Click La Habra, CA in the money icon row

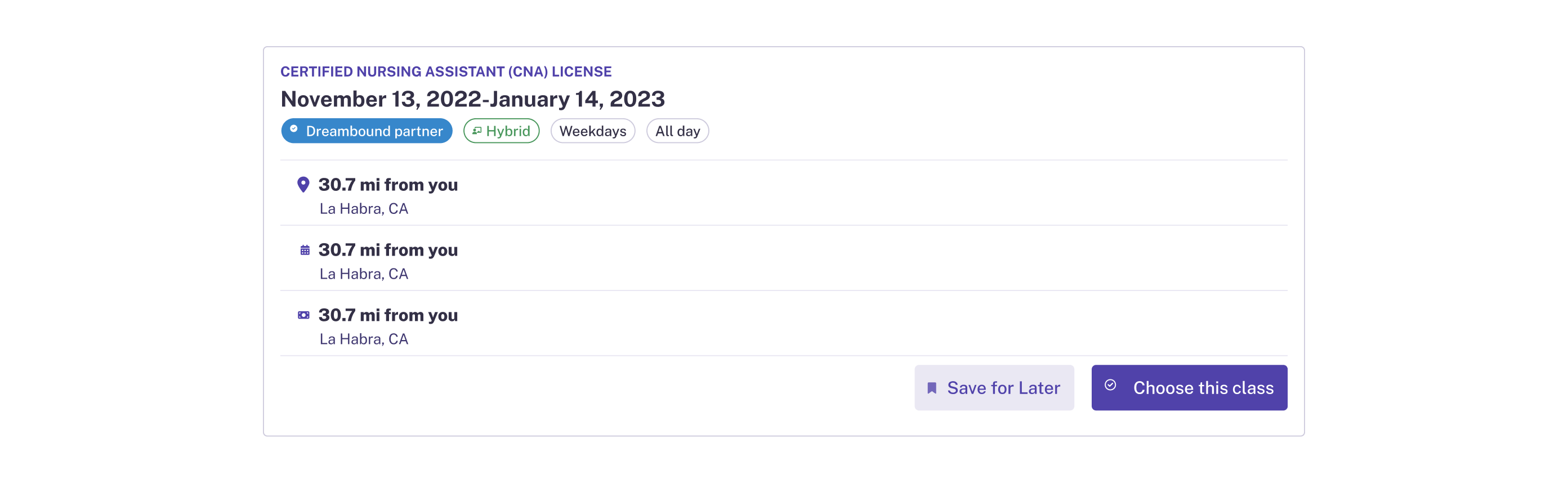363,339
